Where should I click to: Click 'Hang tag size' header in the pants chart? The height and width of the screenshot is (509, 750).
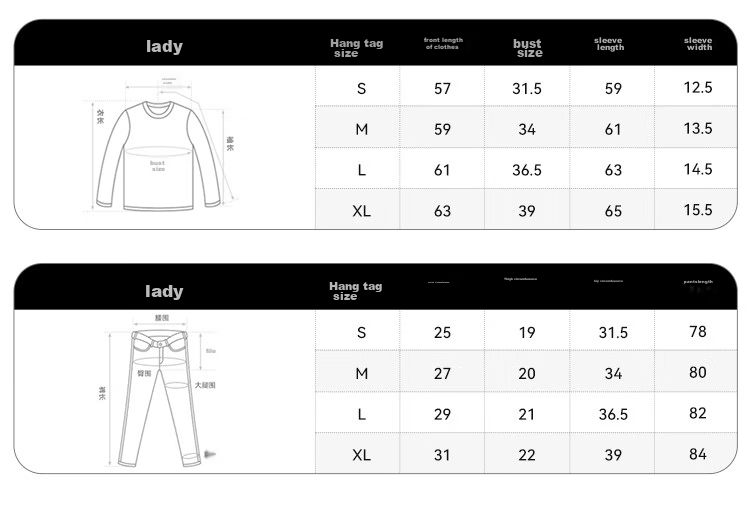pyautogui.click(x=355, y=291)
